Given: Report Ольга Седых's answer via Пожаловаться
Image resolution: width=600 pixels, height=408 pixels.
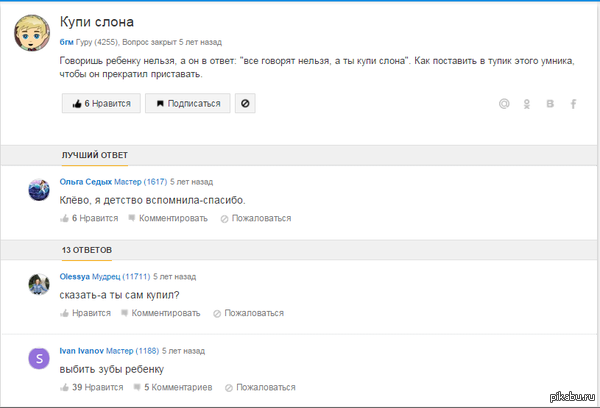Looking at the screenshot, I should (256, 218).
